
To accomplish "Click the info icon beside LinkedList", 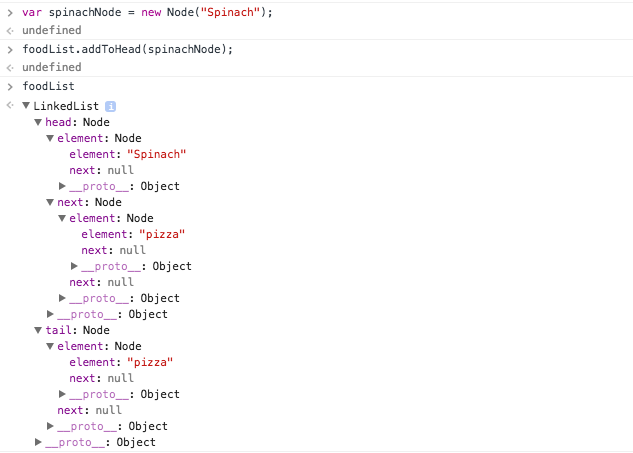I will point(110,106).
